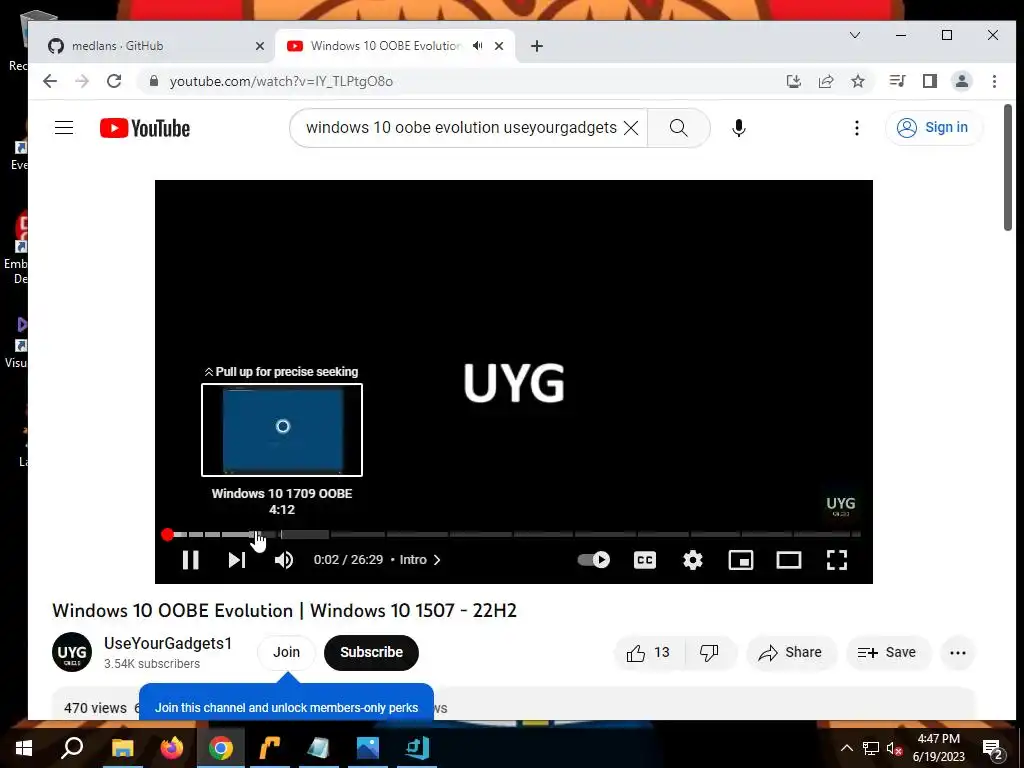Mute the video player volume
The image size is (1024, 768).
click(284, 560)
